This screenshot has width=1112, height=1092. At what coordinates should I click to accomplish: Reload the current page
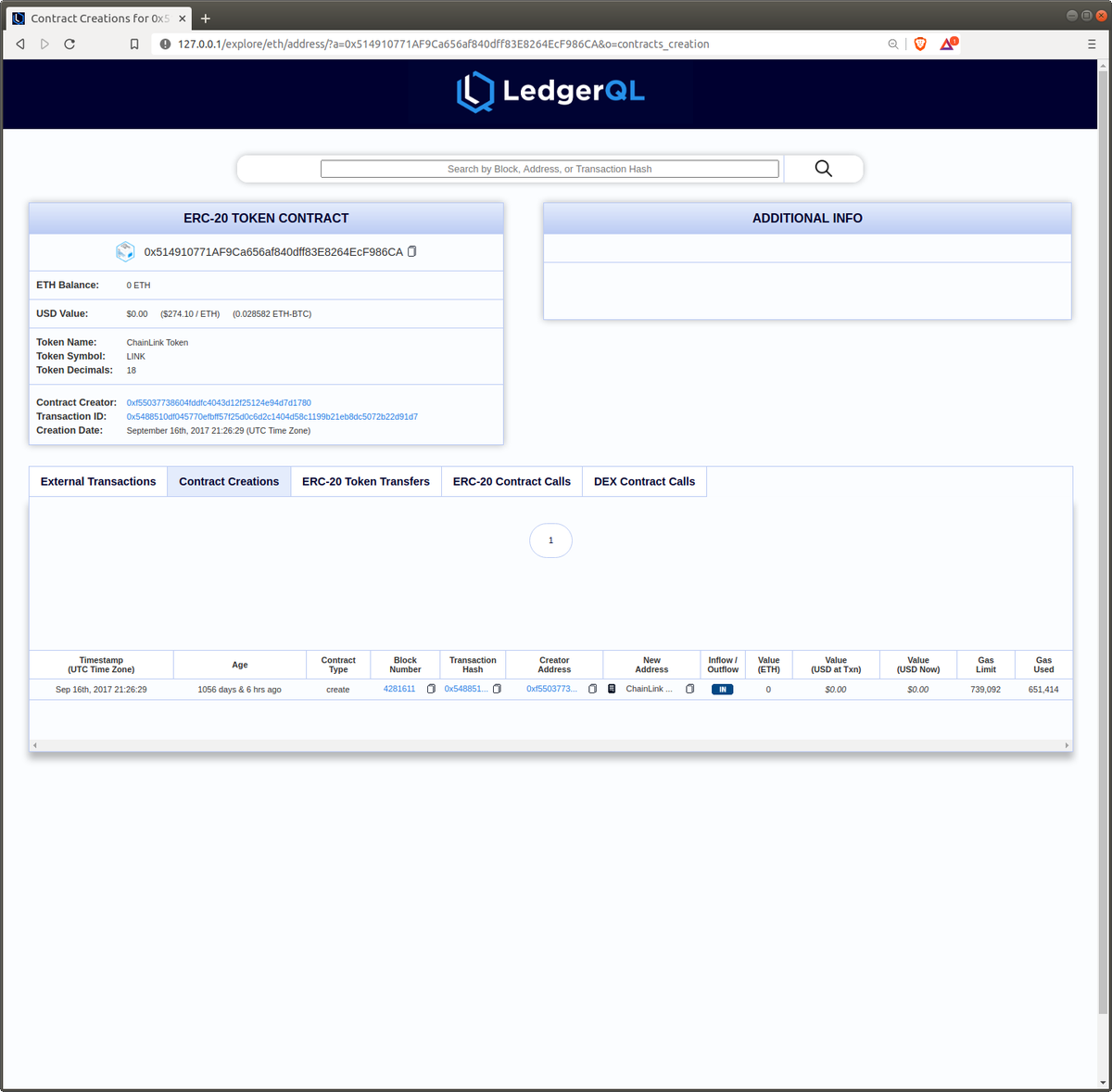[69, 44]
